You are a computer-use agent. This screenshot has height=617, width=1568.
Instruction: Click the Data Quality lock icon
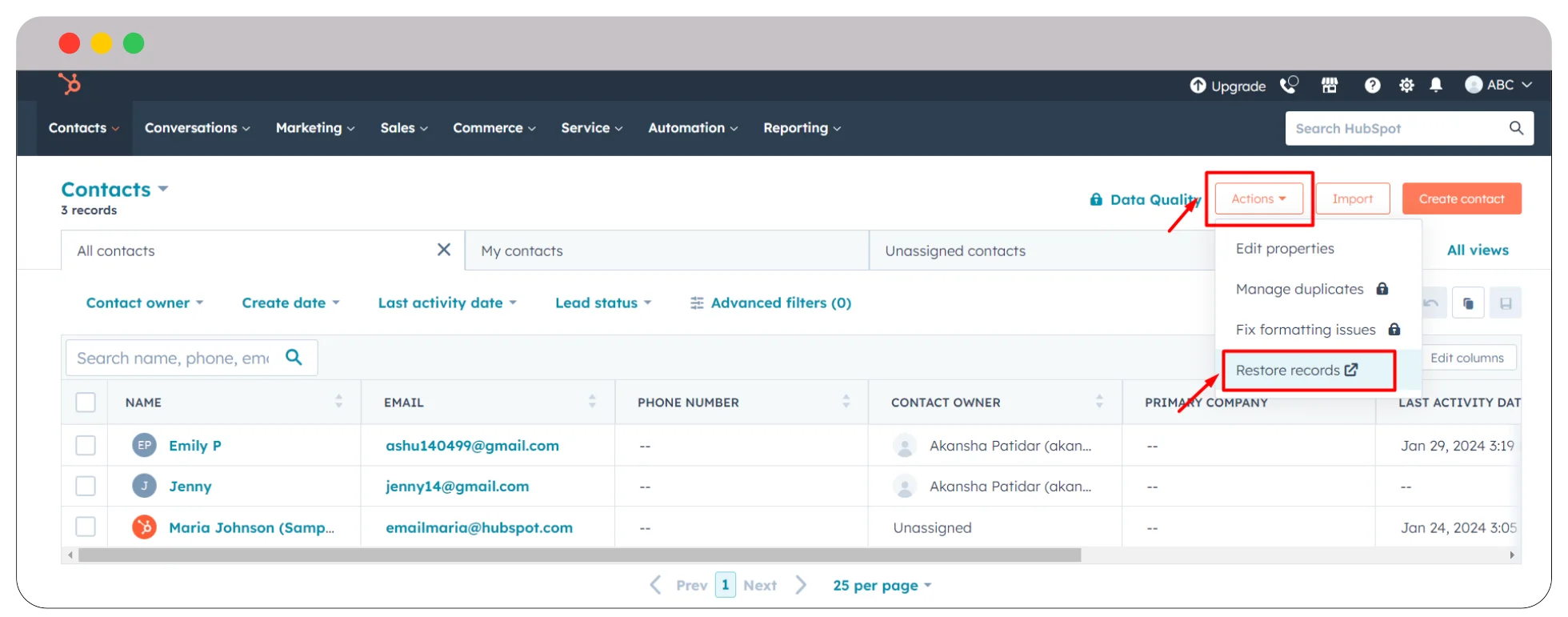[1096, 199]
